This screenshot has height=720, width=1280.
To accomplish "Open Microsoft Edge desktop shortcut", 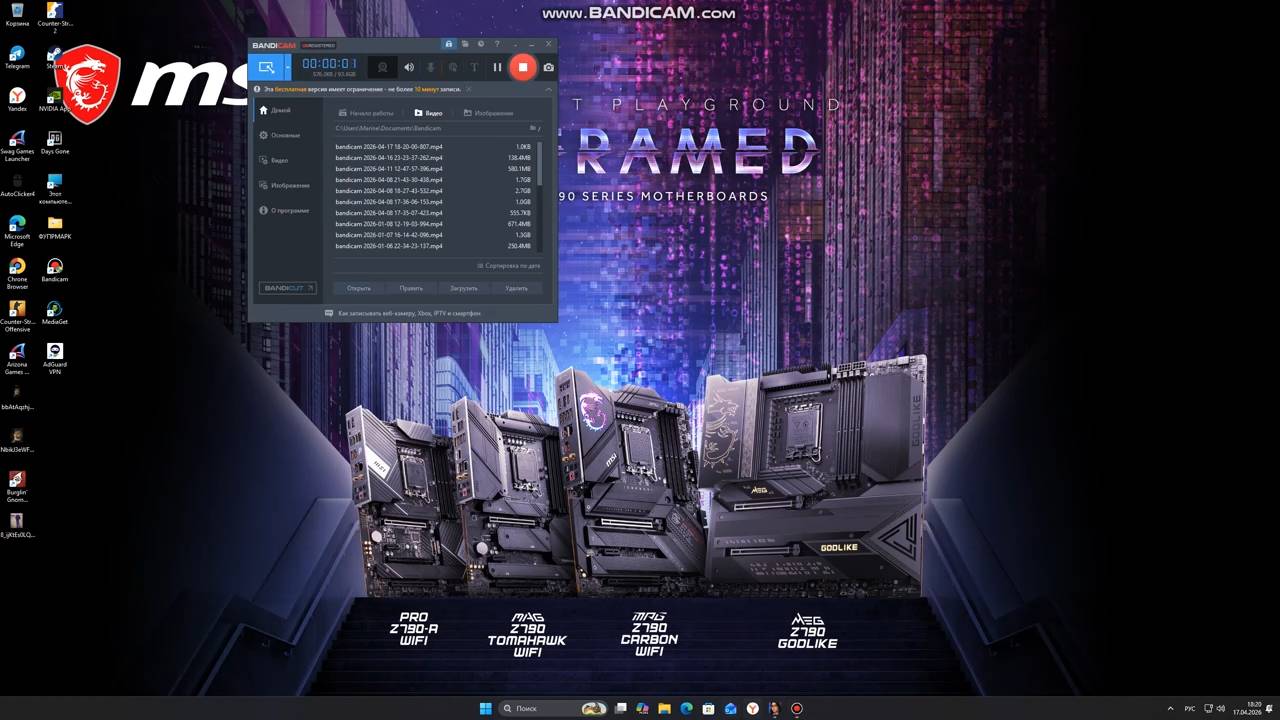I will pos(17,230).
